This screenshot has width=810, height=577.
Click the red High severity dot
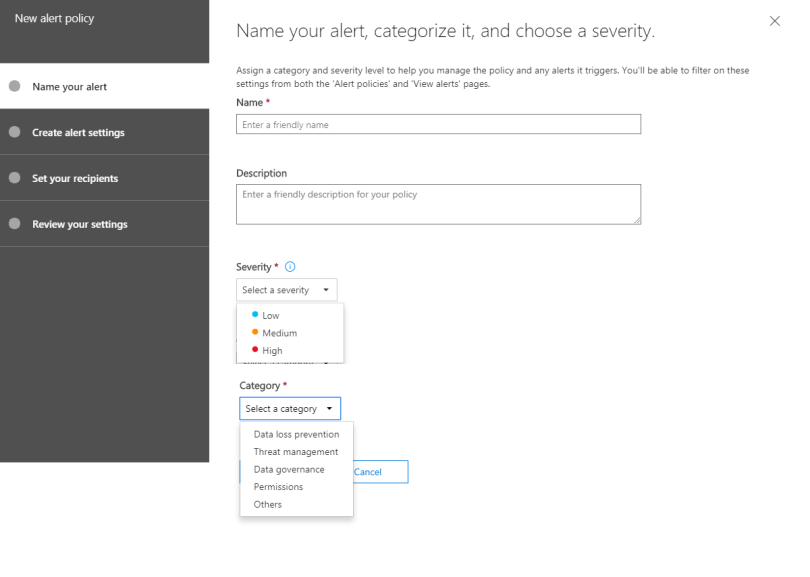(x=255, y=350)
